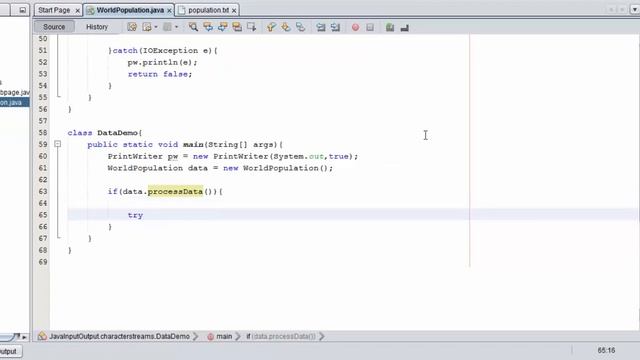Image resolution: width=640 pixels, height=360 pixels.
Task: Start macro recording red circle icon
Action: click(356, 27)
